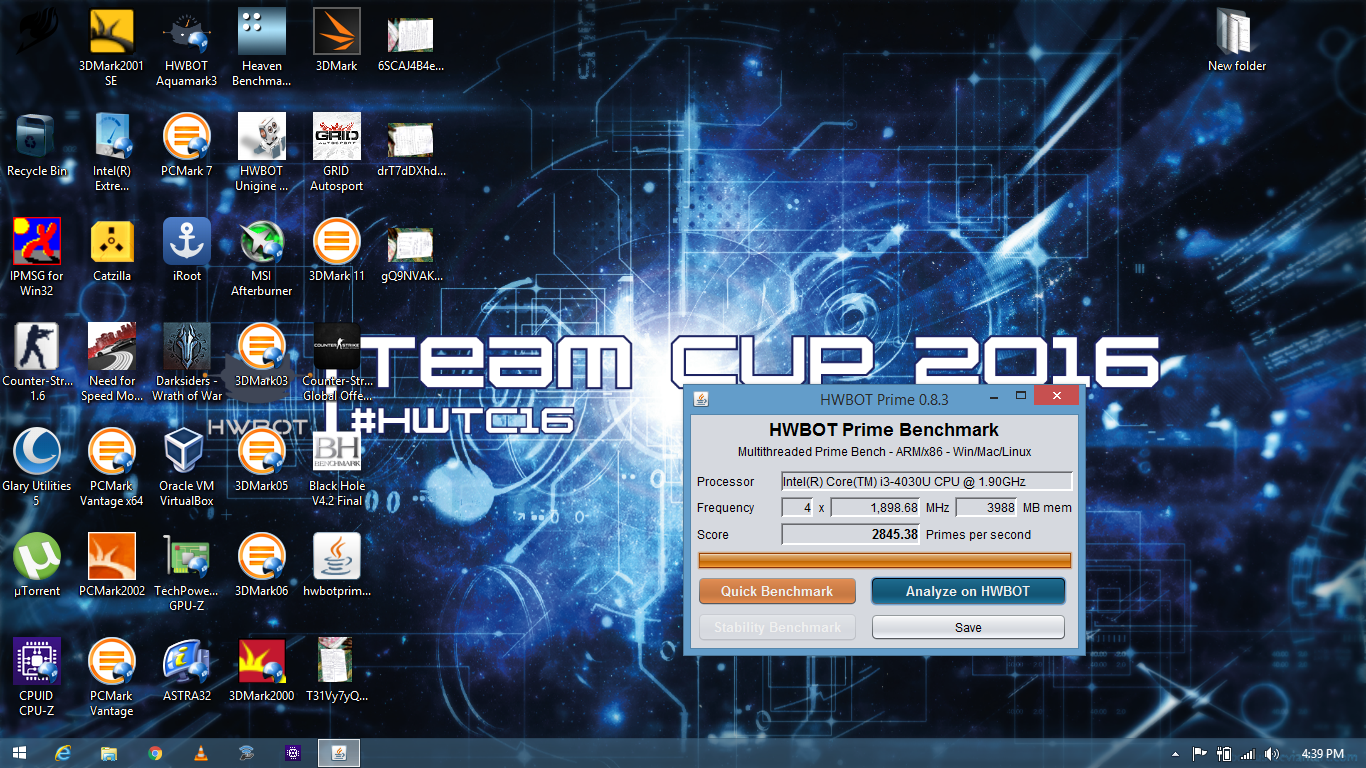This screenshot has height=768, width=1366.
Task: Select the GRID Autosport icon
Action: [337, 152]
